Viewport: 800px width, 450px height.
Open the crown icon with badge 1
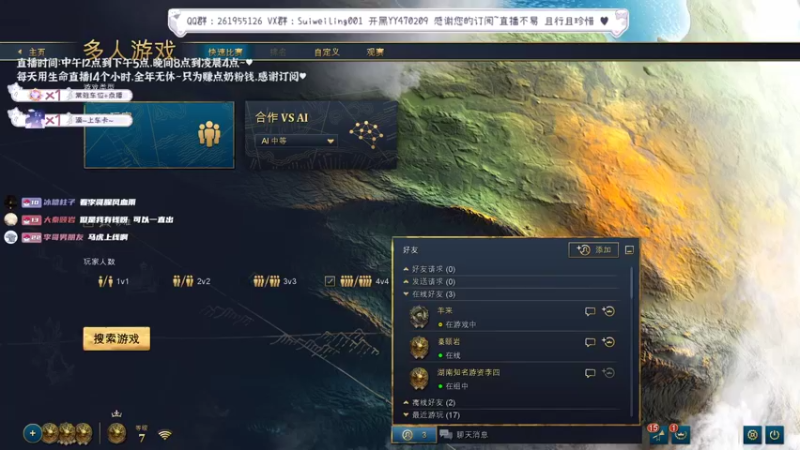coord(681,434)
